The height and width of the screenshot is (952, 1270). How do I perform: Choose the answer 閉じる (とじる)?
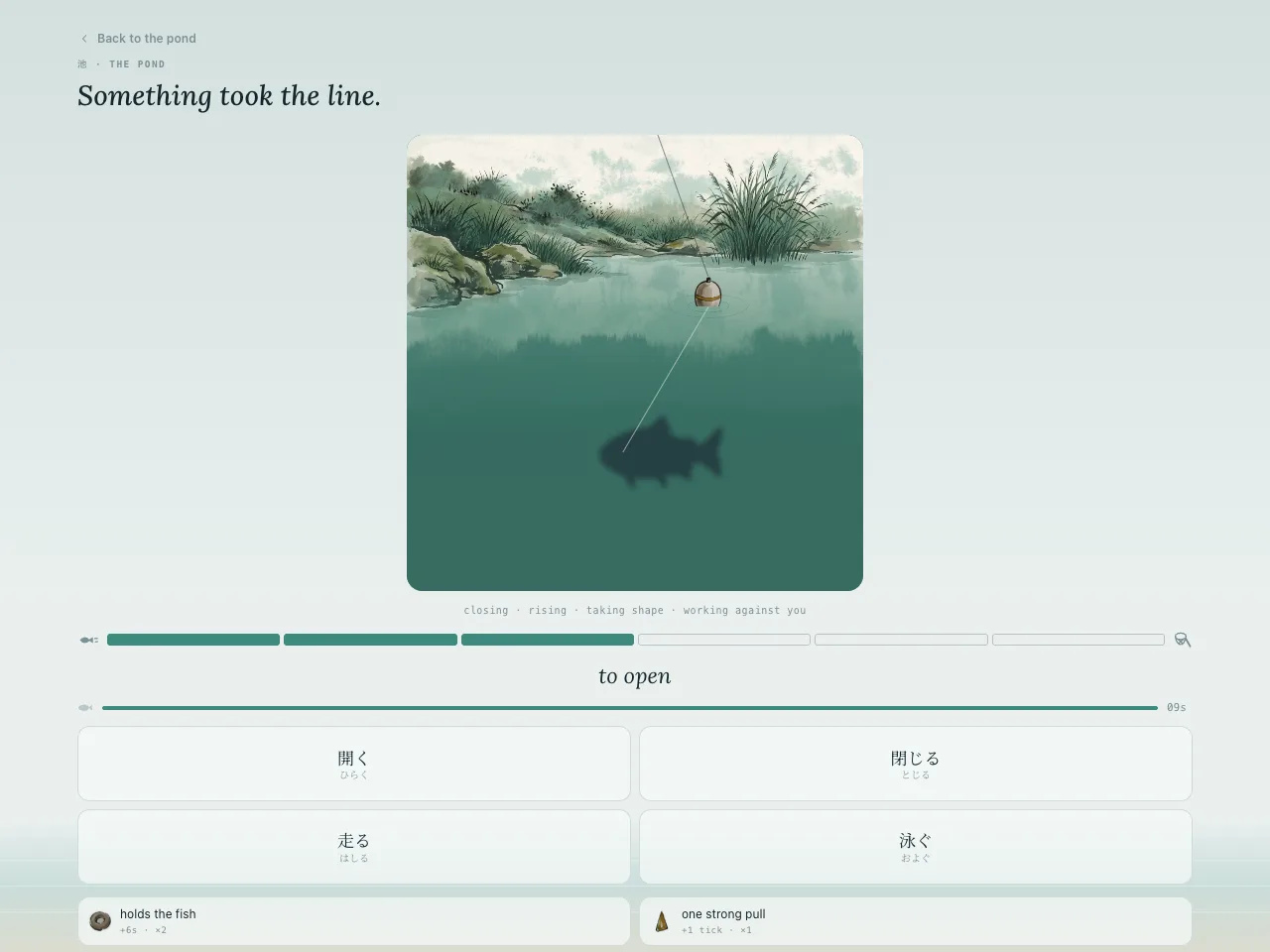[x=915, y=764]
